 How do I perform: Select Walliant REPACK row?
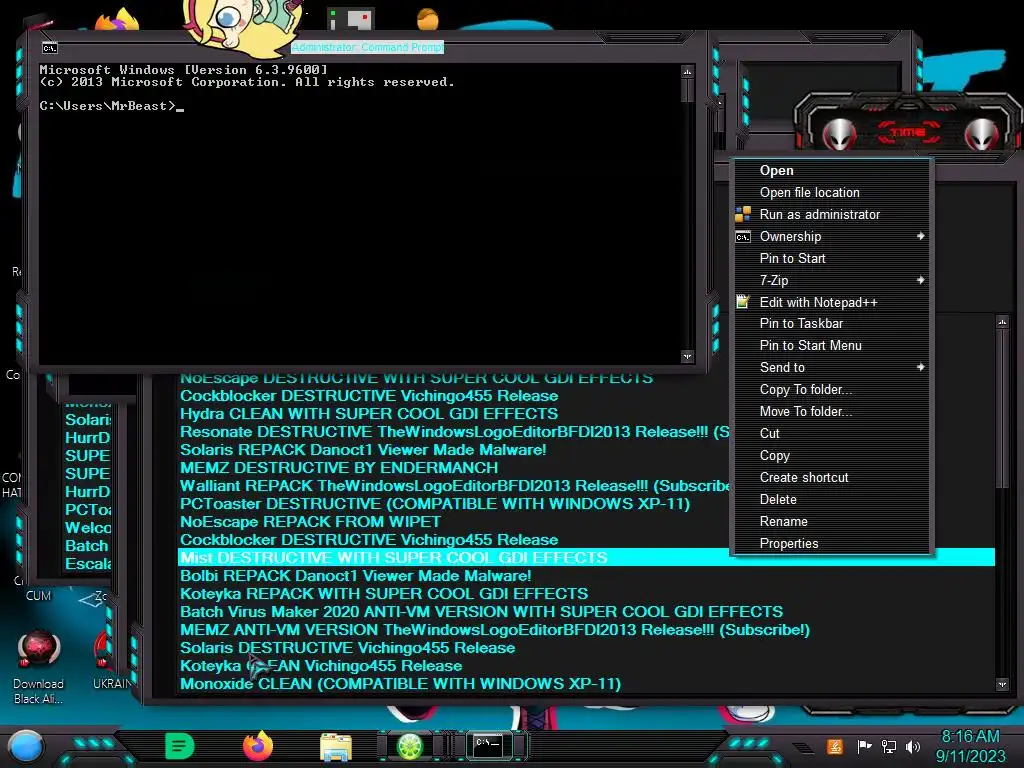pos(455,486)
